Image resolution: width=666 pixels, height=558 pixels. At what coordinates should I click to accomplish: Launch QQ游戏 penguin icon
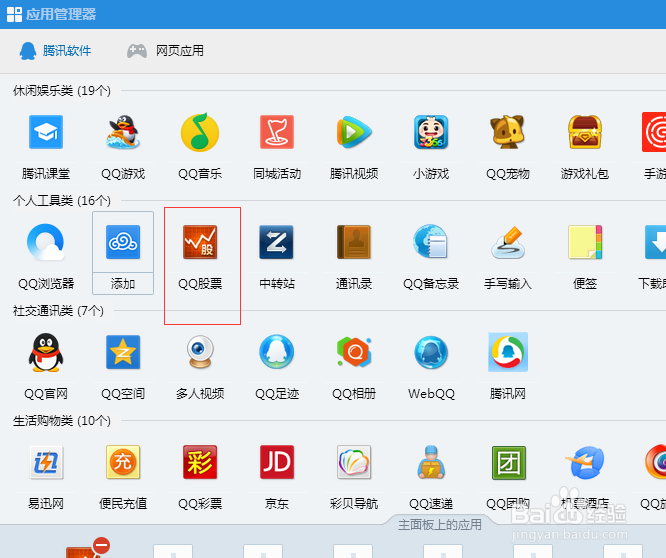[x=123, y=132]
